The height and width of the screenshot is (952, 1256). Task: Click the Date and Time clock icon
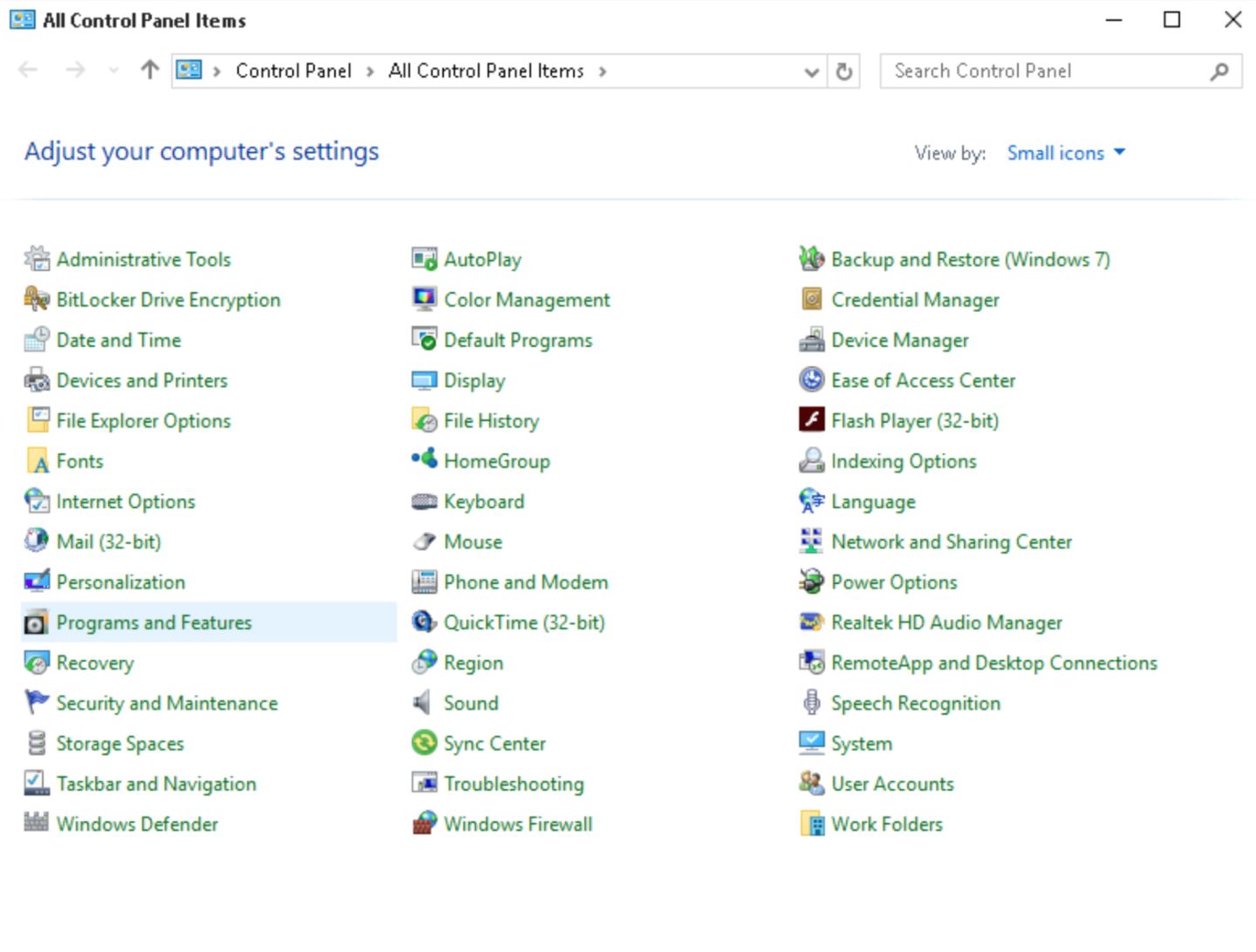click(x=37, y=339)
